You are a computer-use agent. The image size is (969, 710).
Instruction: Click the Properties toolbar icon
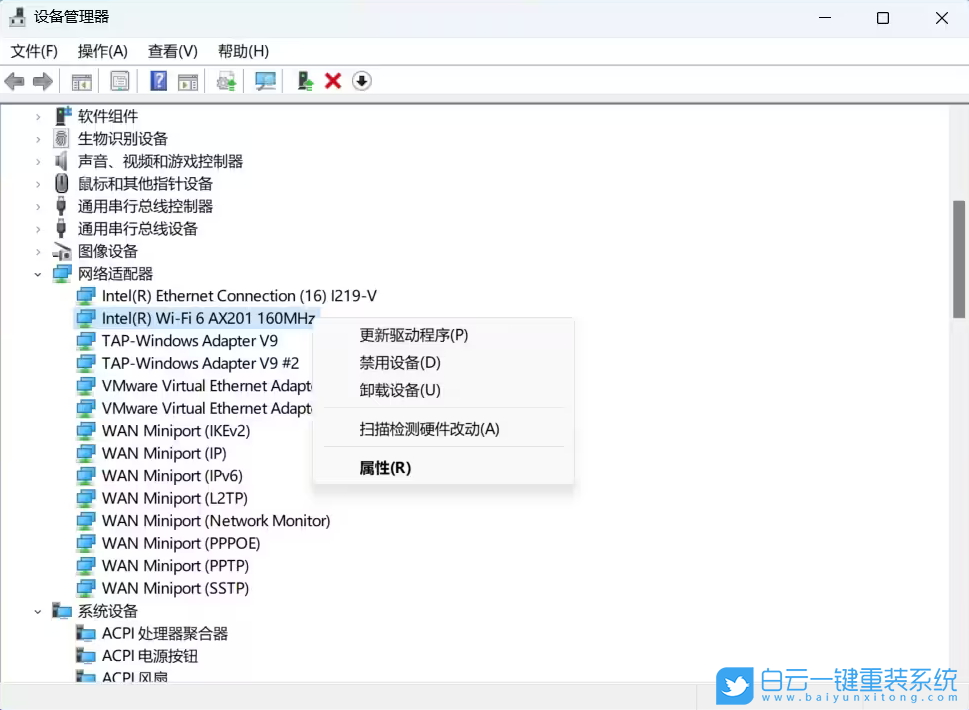(120, 81)
